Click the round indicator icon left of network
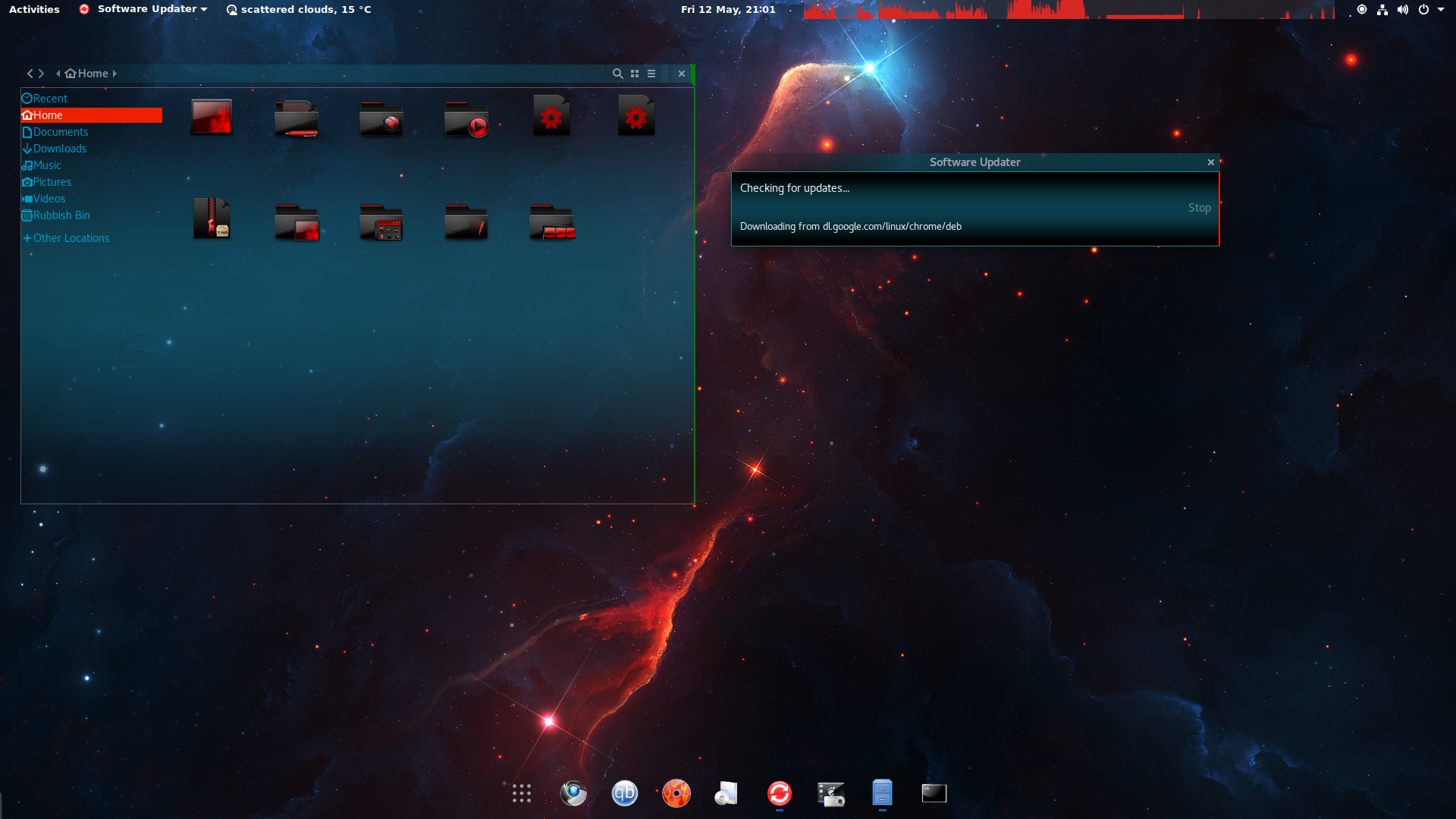This screenshot has width=1456, height=819. tap(1362, 9)
